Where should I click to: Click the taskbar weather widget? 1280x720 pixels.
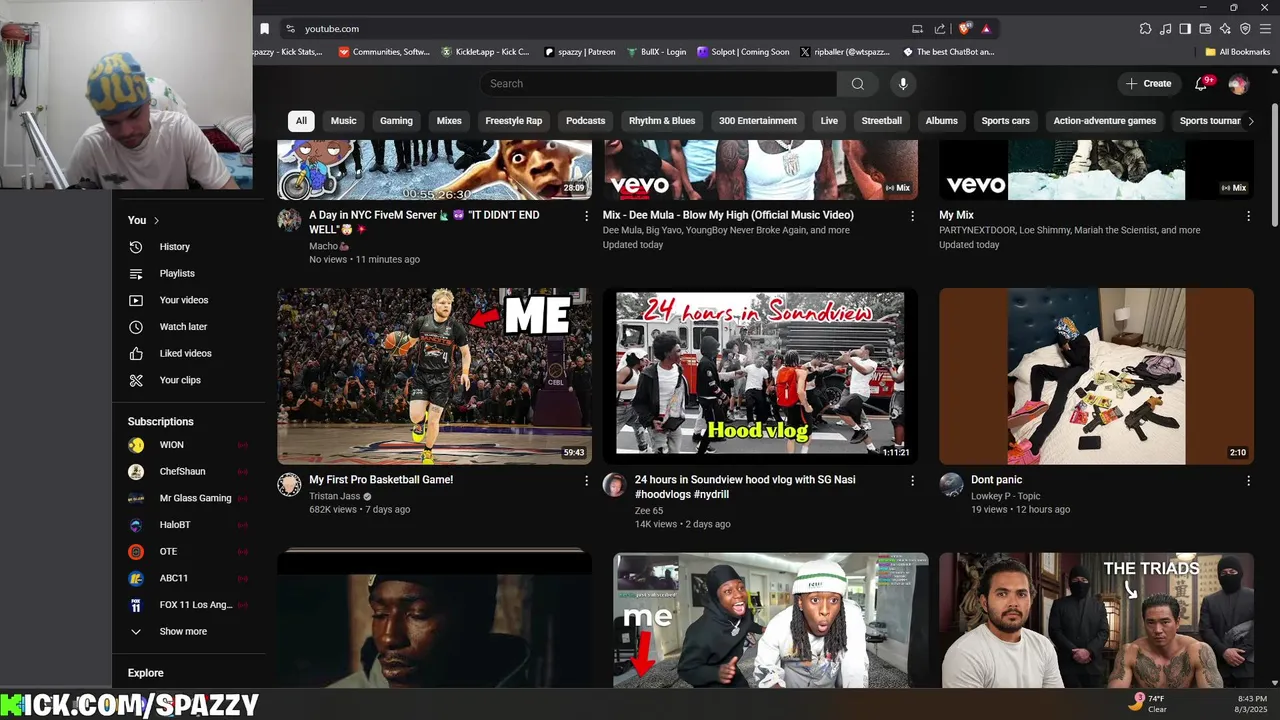pyautogui.click(x=1147, y=703)
